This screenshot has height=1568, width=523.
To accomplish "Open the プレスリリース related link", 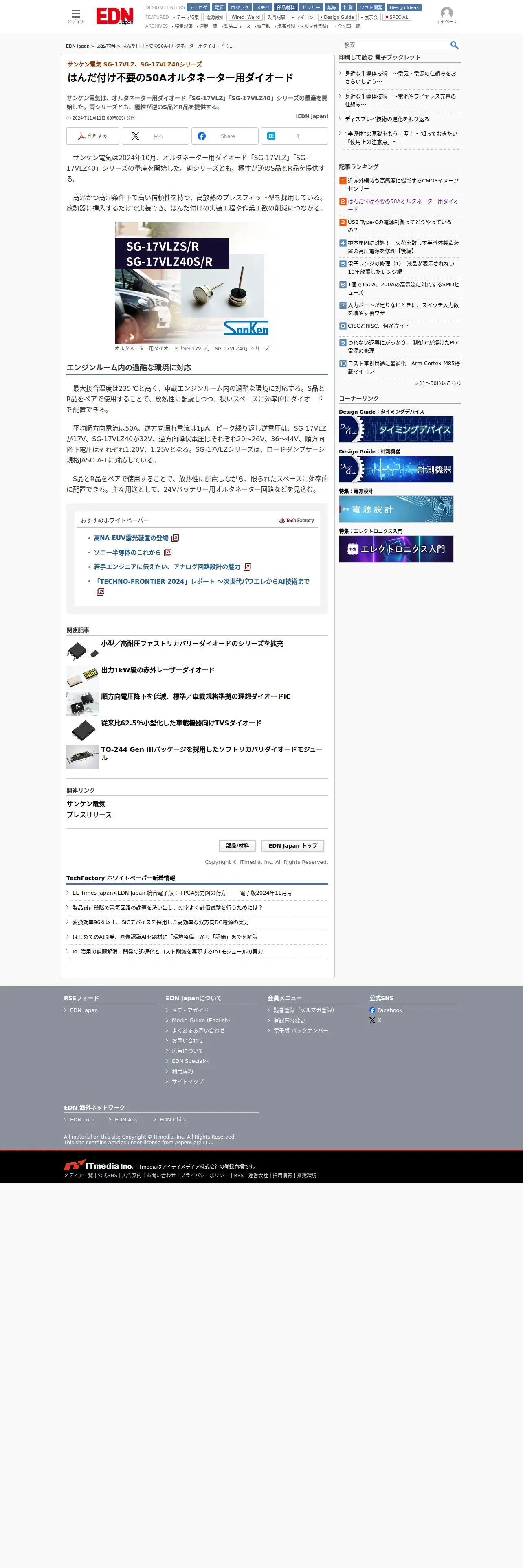I will (89, 815).
